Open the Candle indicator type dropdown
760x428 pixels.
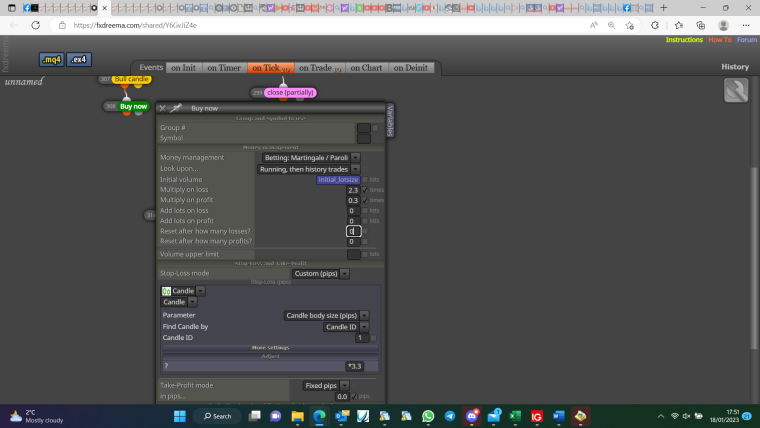pos(183,291)
